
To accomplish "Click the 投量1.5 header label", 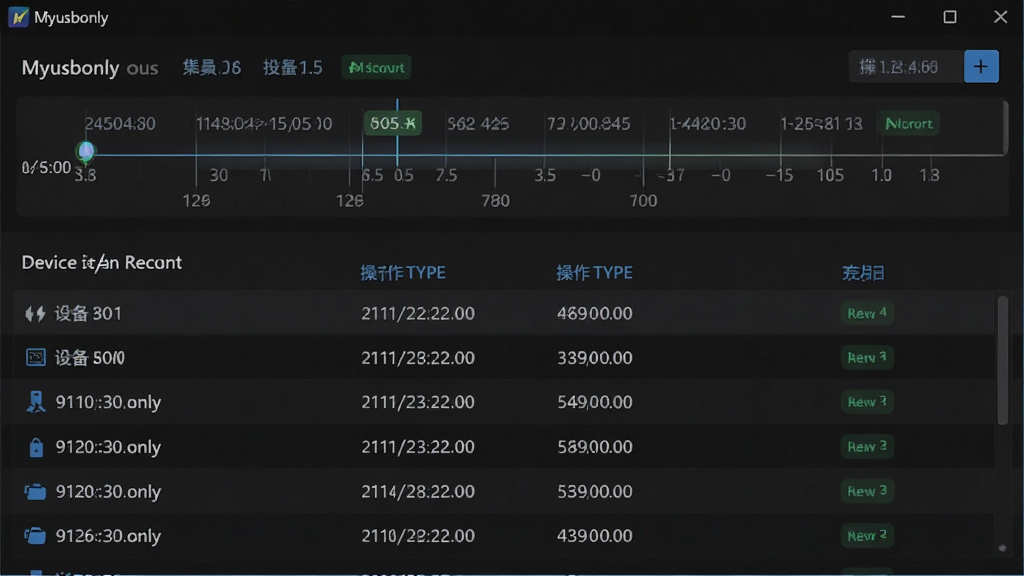I will point(293,67).
